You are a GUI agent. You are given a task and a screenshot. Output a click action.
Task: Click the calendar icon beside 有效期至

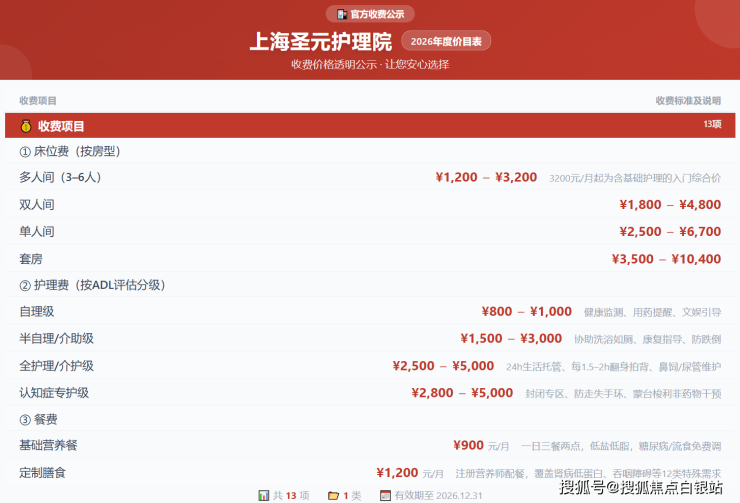(385, 495)
